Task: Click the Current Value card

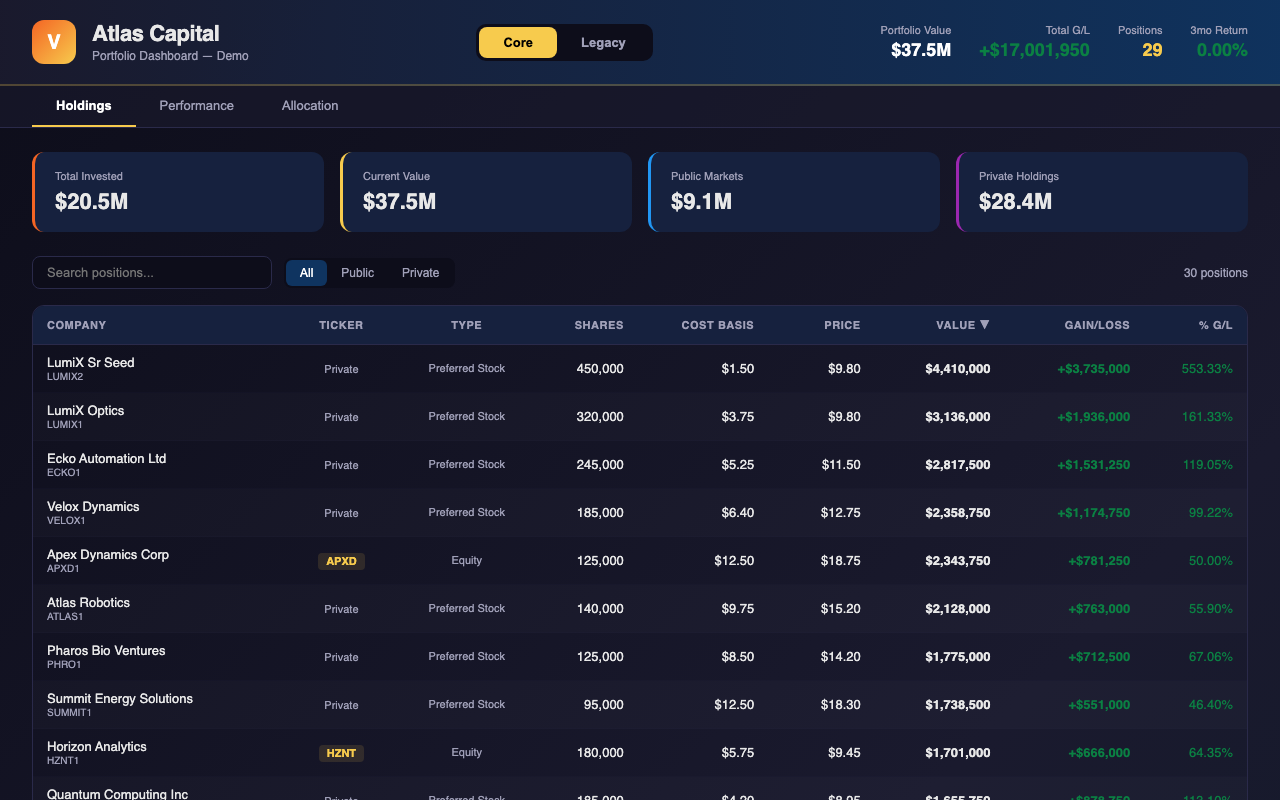Action: [x=486, y=192]
